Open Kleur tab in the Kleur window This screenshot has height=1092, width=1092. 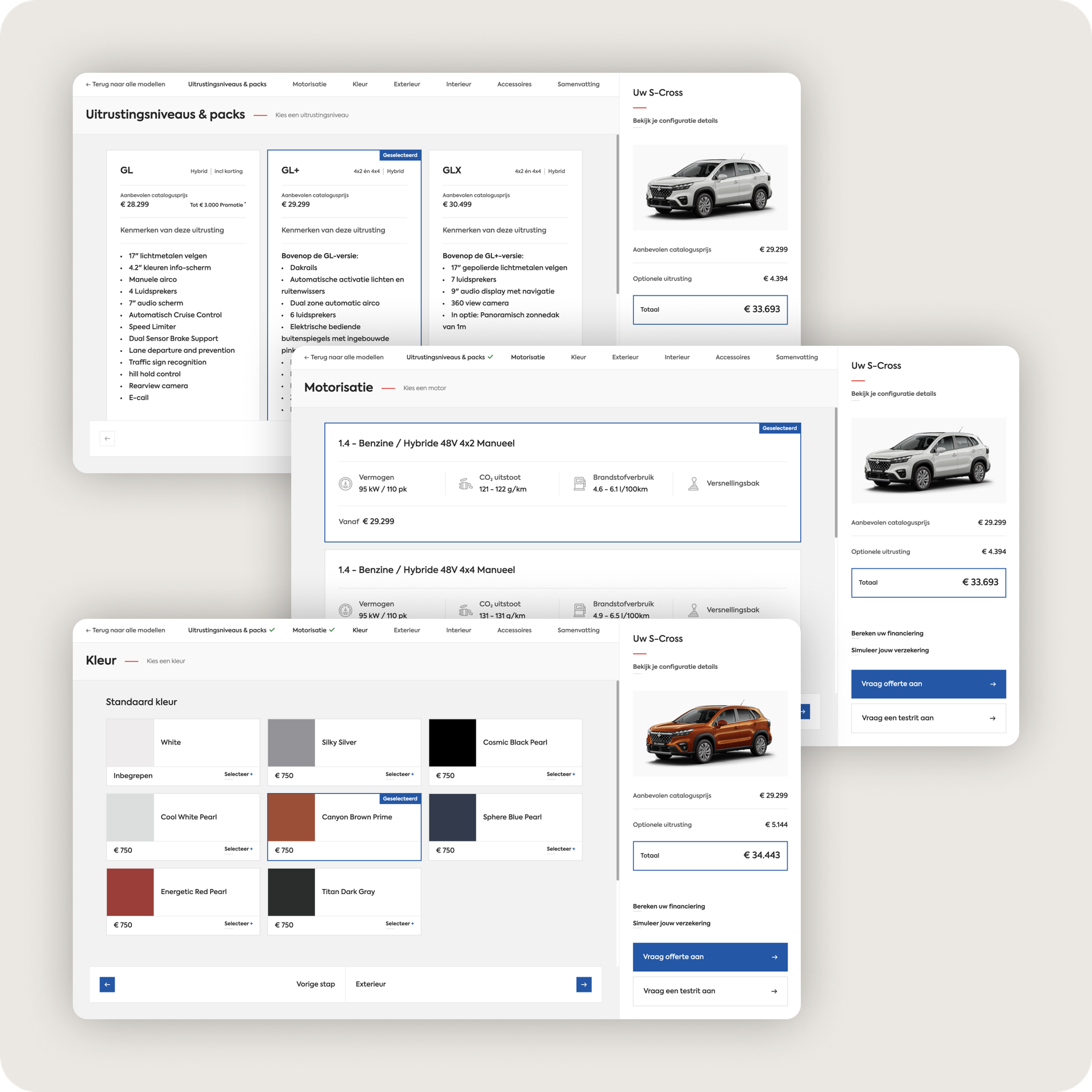tap(360, 630)
